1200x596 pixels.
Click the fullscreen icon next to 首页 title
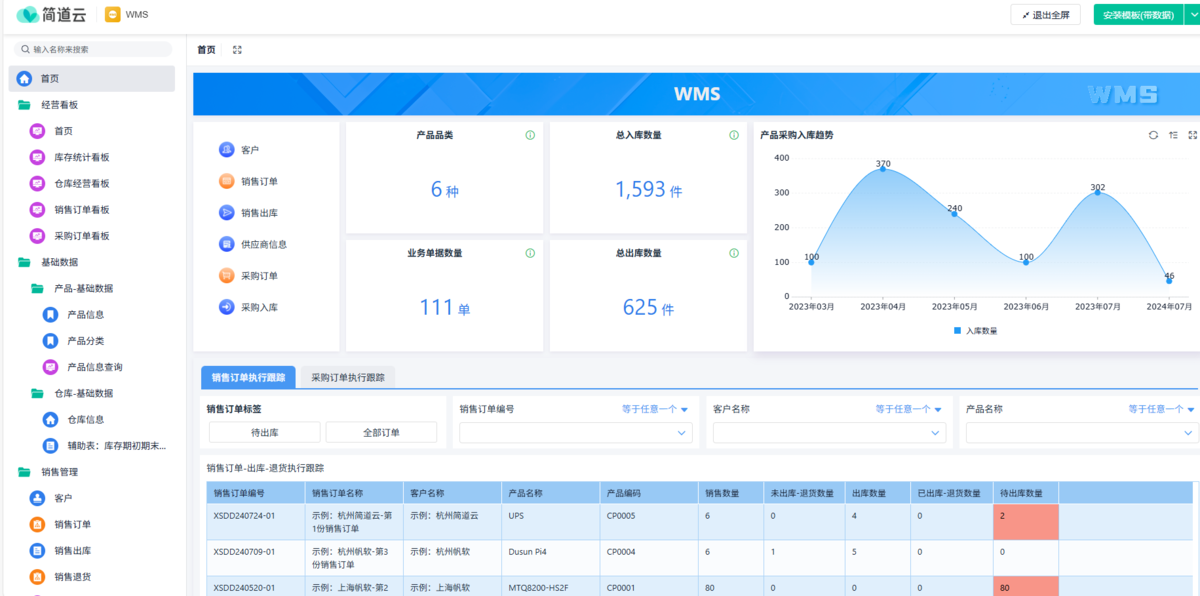click(x=237, y=50)
